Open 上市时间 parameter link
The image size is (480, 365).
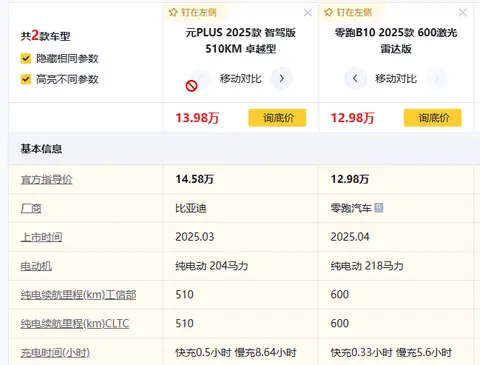tap(41, 237)
